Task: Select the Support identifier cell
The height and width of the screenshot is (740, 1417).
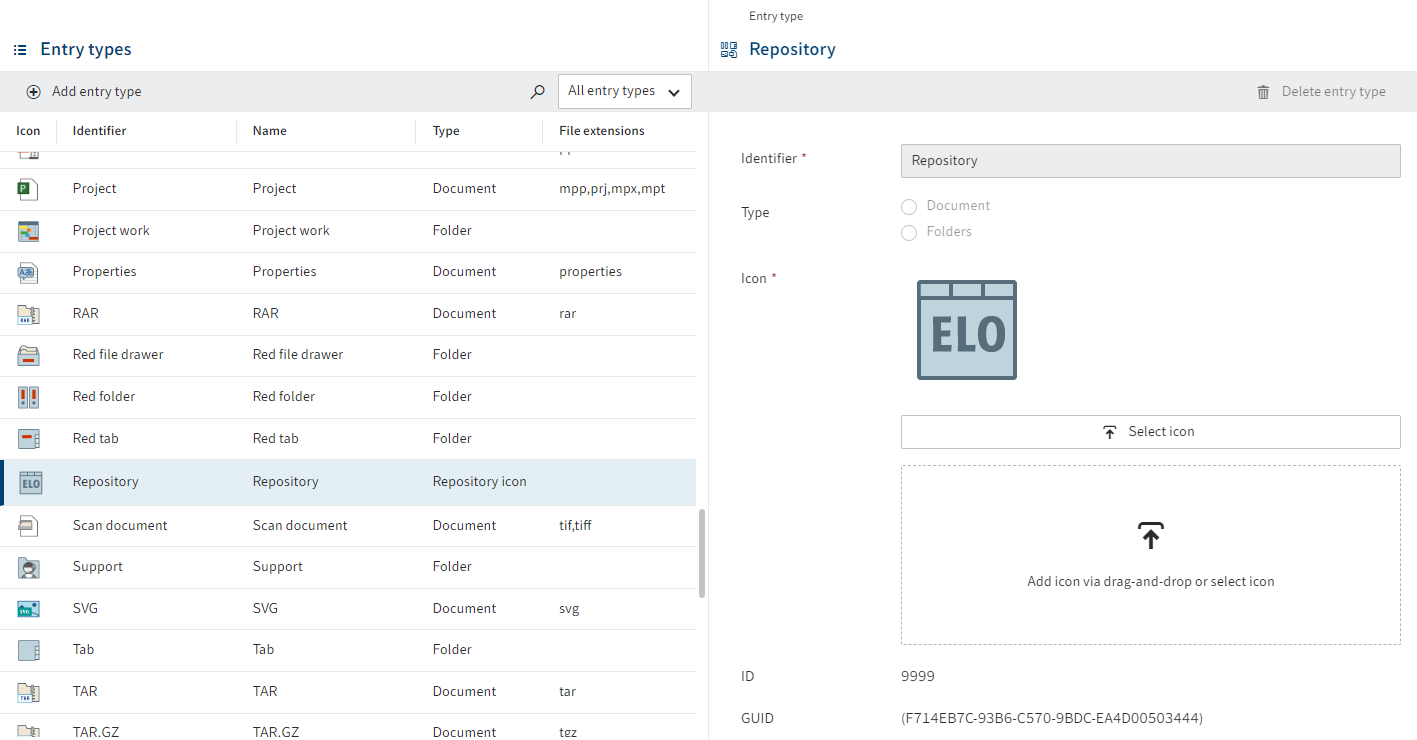Action: tap(98, 567)
